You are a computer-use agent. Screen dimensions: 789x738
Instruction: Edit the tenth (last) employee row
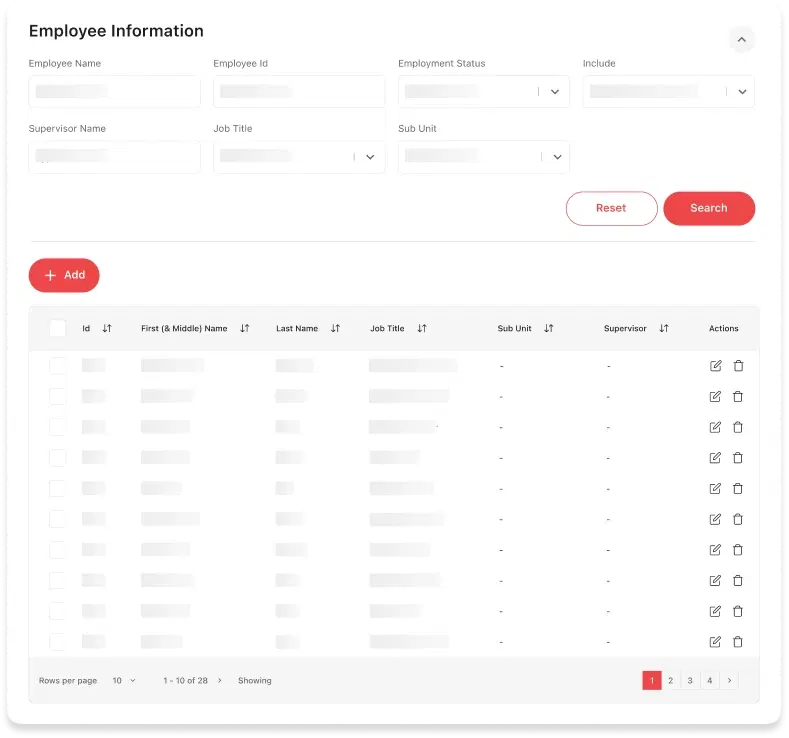coord(715,642)
